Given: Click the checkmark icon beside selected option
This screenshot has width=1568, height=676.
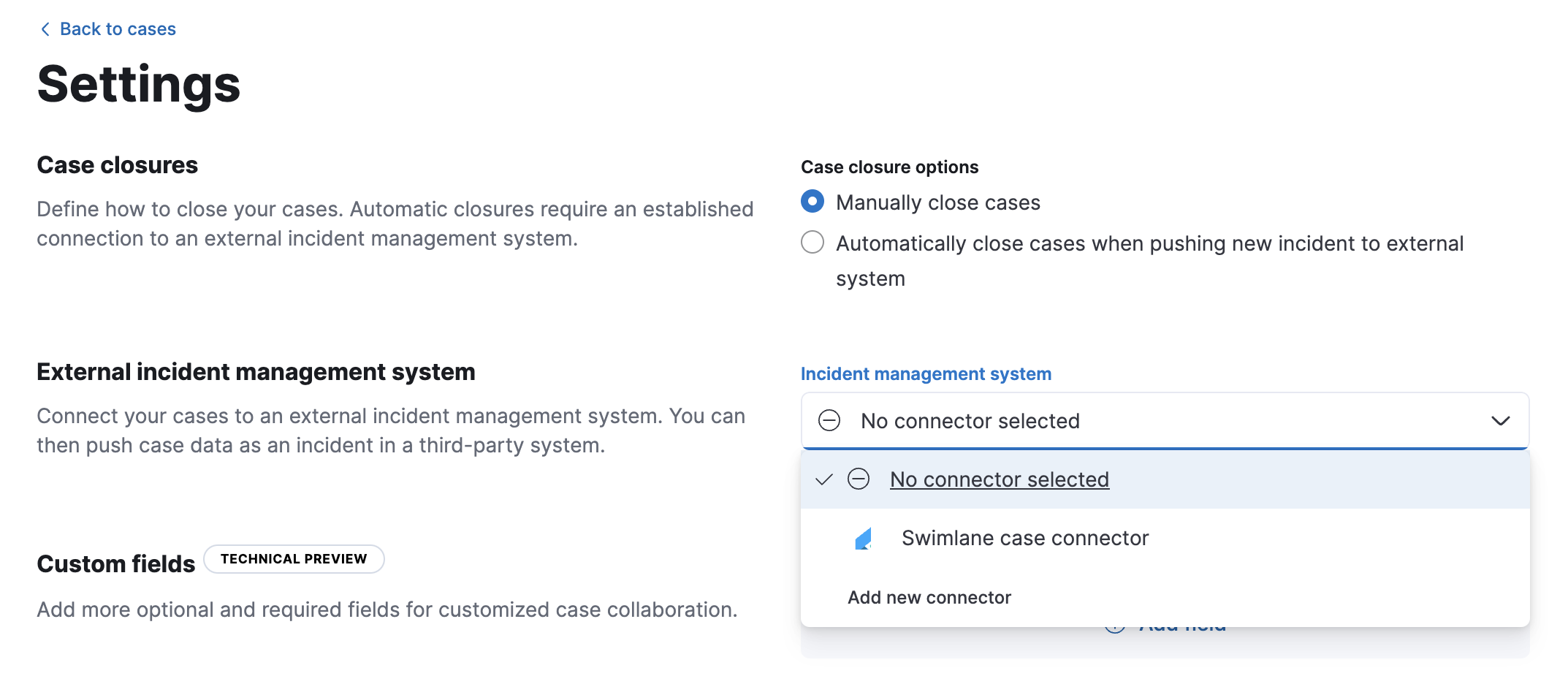Looking at the screenshot, I should tap(823, 479).
